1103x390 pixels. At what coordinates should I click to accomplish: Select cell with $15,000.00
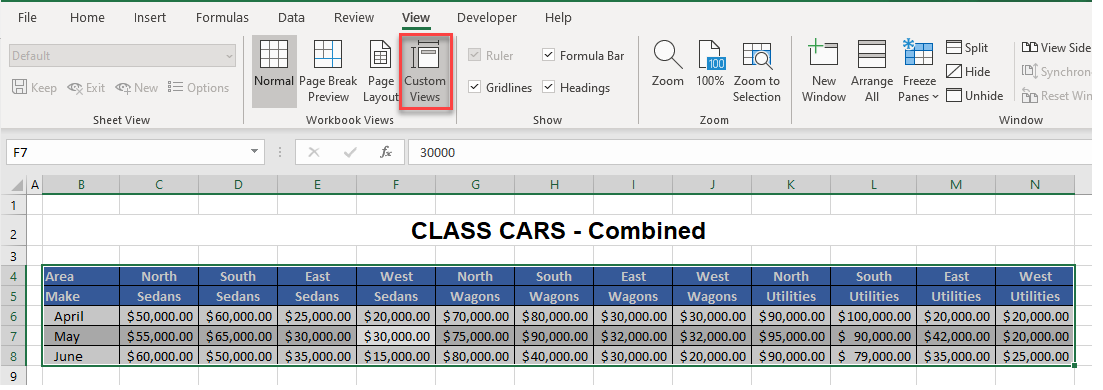click(x=396, y=356)
